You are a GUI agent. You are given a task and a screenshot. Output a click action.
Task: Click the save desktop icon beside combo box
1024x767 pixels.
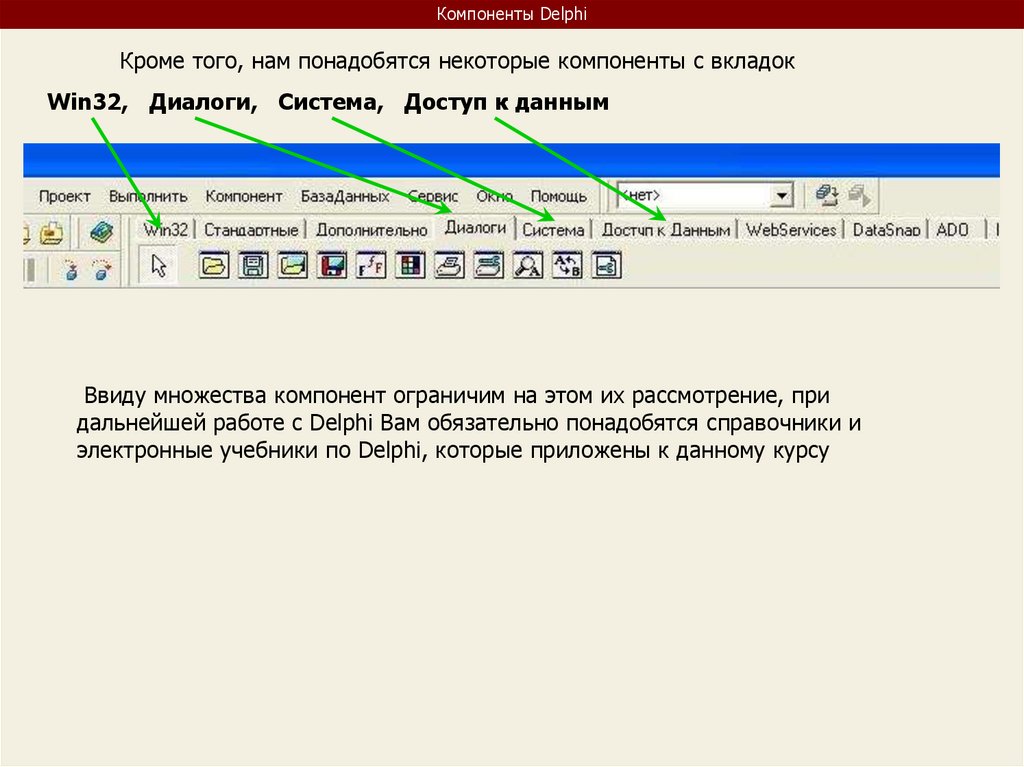tap(827, 195)
